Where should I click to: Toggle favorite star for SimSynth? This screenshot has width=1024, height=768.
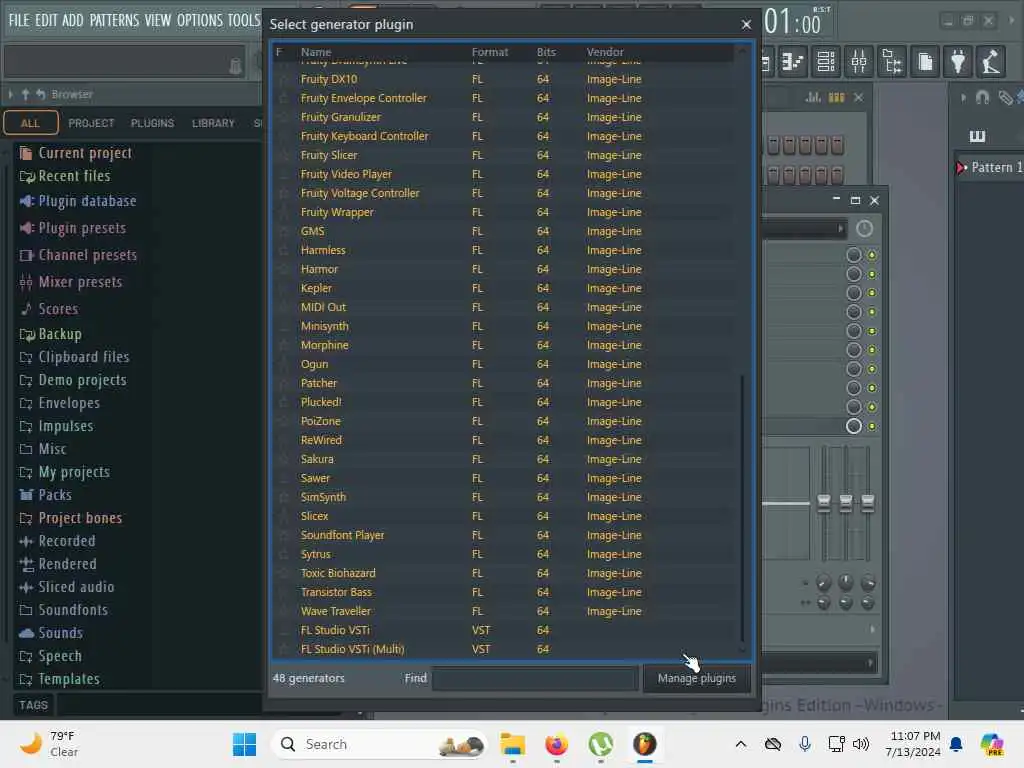(x=283, y=498)
